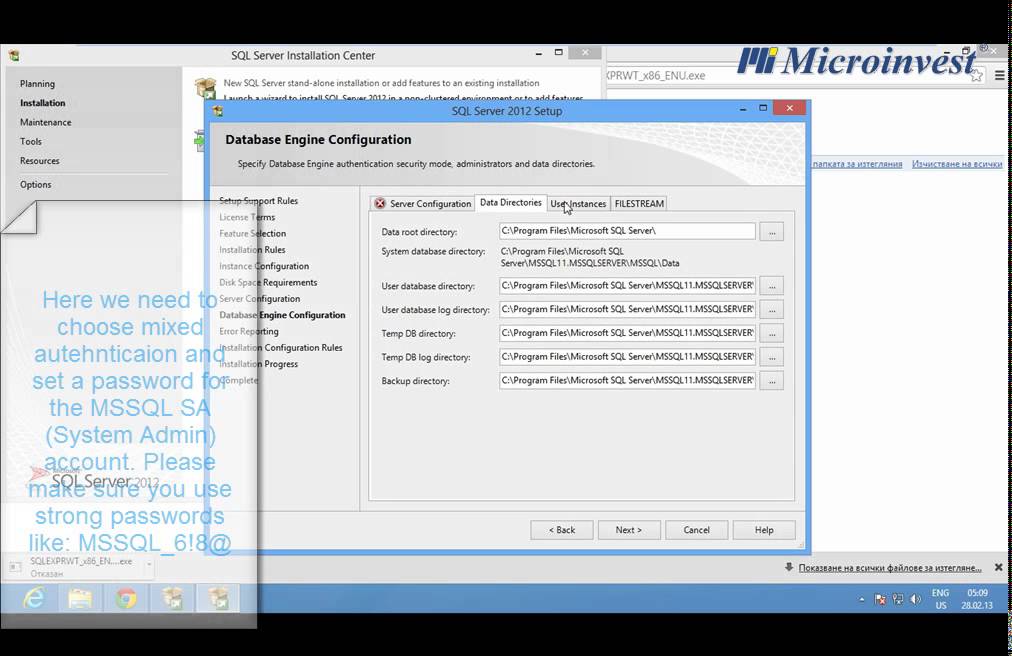The width and height of the screenshot is (1012, 656).
Task: Open Google Chrome from the taskbar
Action: pos(126,599)
